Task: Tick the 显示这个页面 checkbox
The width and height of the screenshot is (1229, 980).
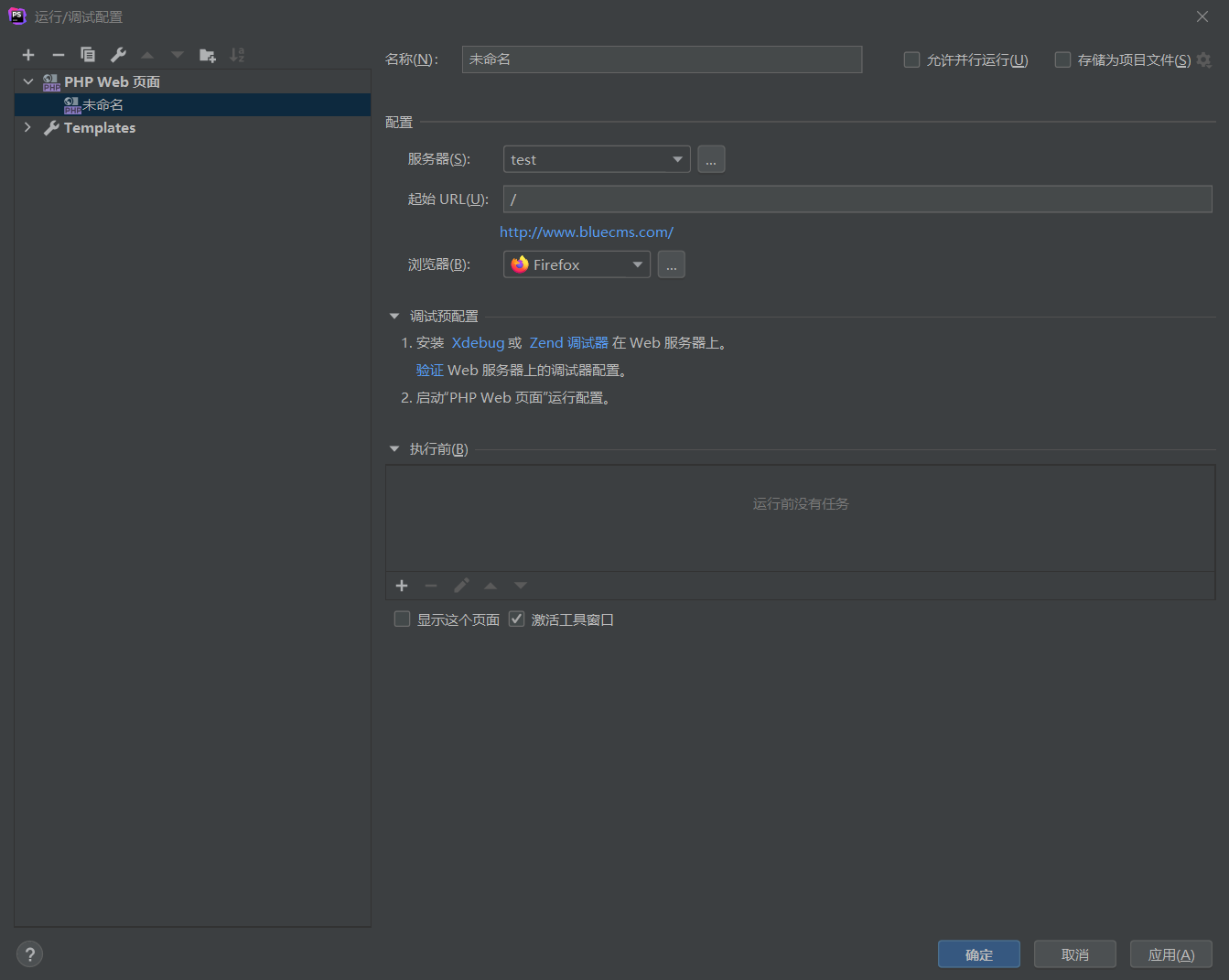Action: (x=402, y=619)
